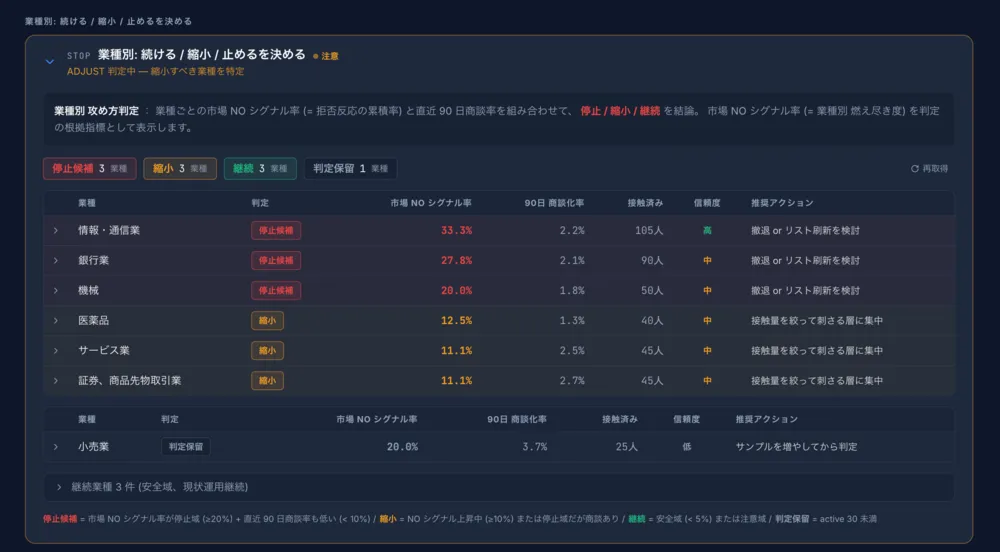The width and height of the screenshot is (1000, 552).
Task: Select the 停止候補 3 業種 filter chip
Action: [89, 169]
